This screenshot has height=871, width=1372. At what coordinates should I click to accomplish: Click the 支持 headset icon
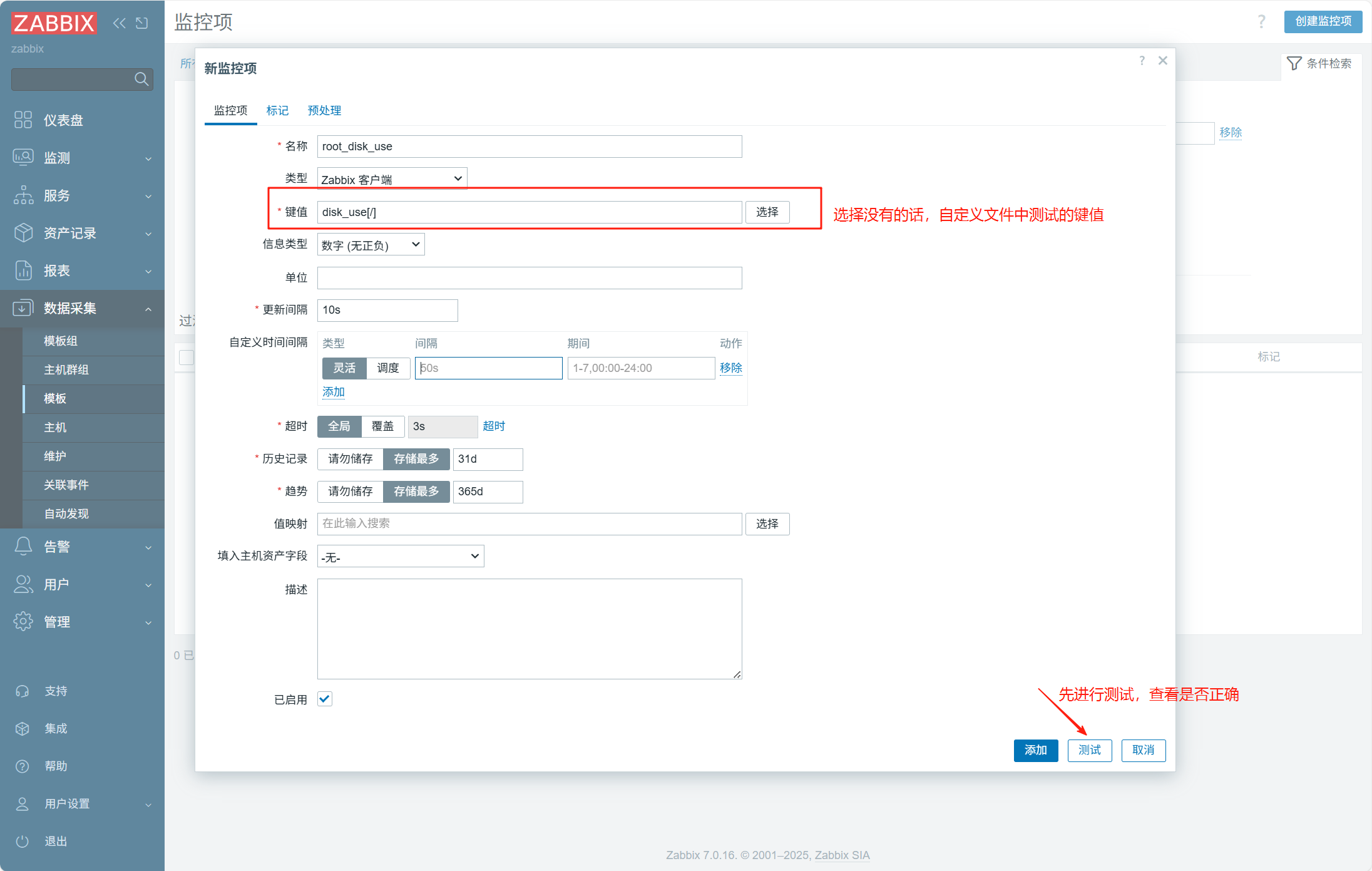coord(23,691)
